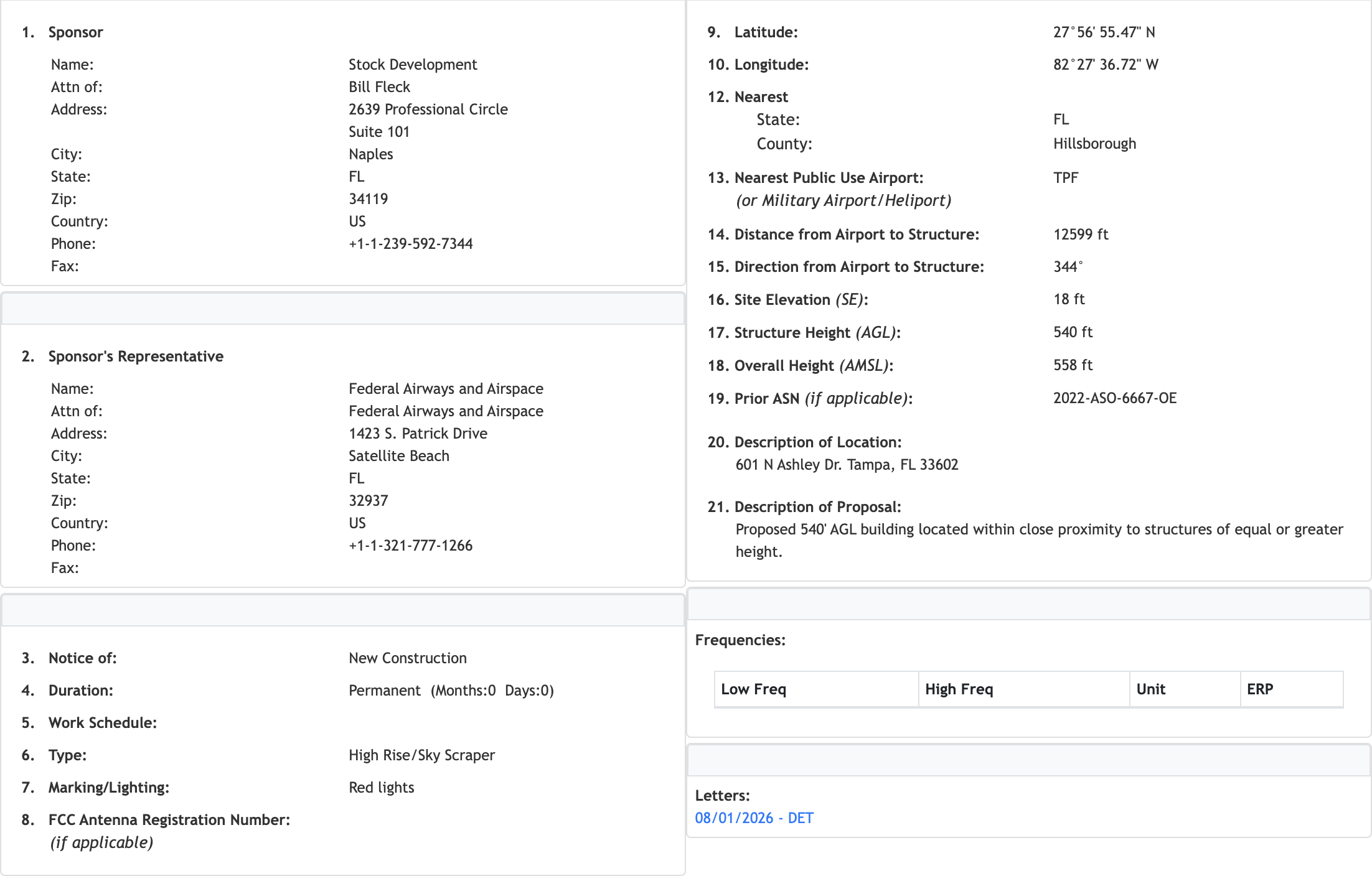The width and height of the screenshot is (1372, 876).
Task: Click the Prior ASN value 2022-ASO-6667-OE
Action: [x=1114, y=398]
